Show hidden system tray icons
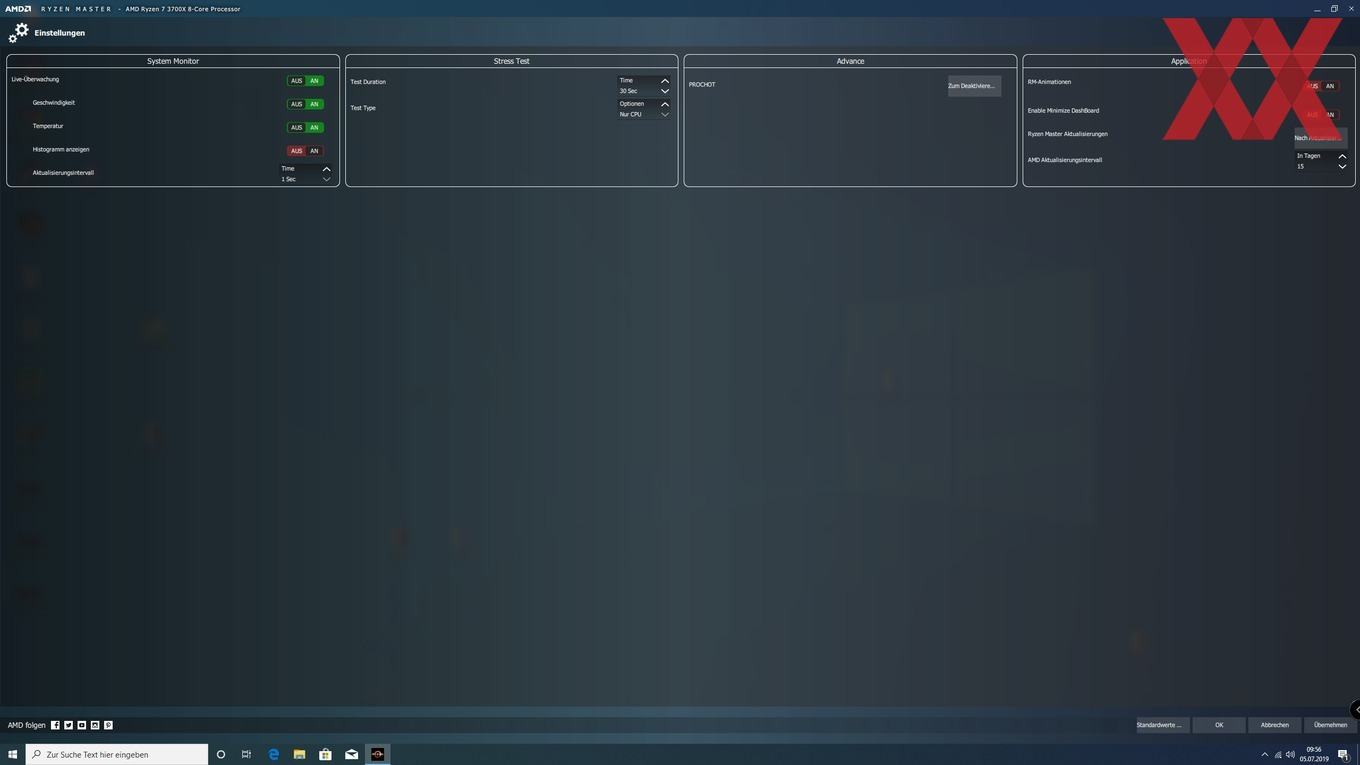Viewport: 1360px width, 765px height. 1264,754
